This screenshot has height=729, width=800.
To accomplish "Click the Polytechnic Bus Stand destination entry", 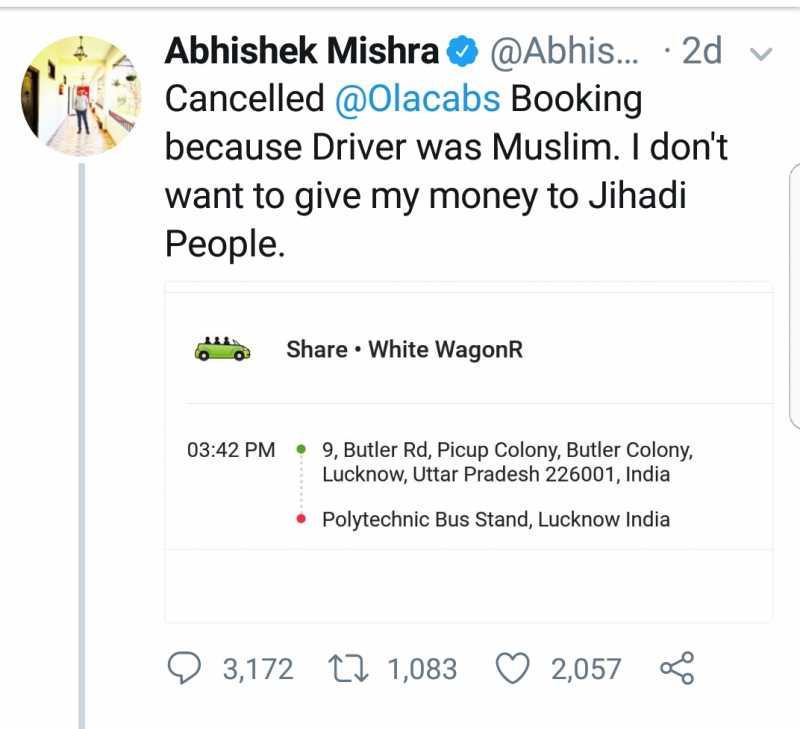I will click(x=497, y=519).
